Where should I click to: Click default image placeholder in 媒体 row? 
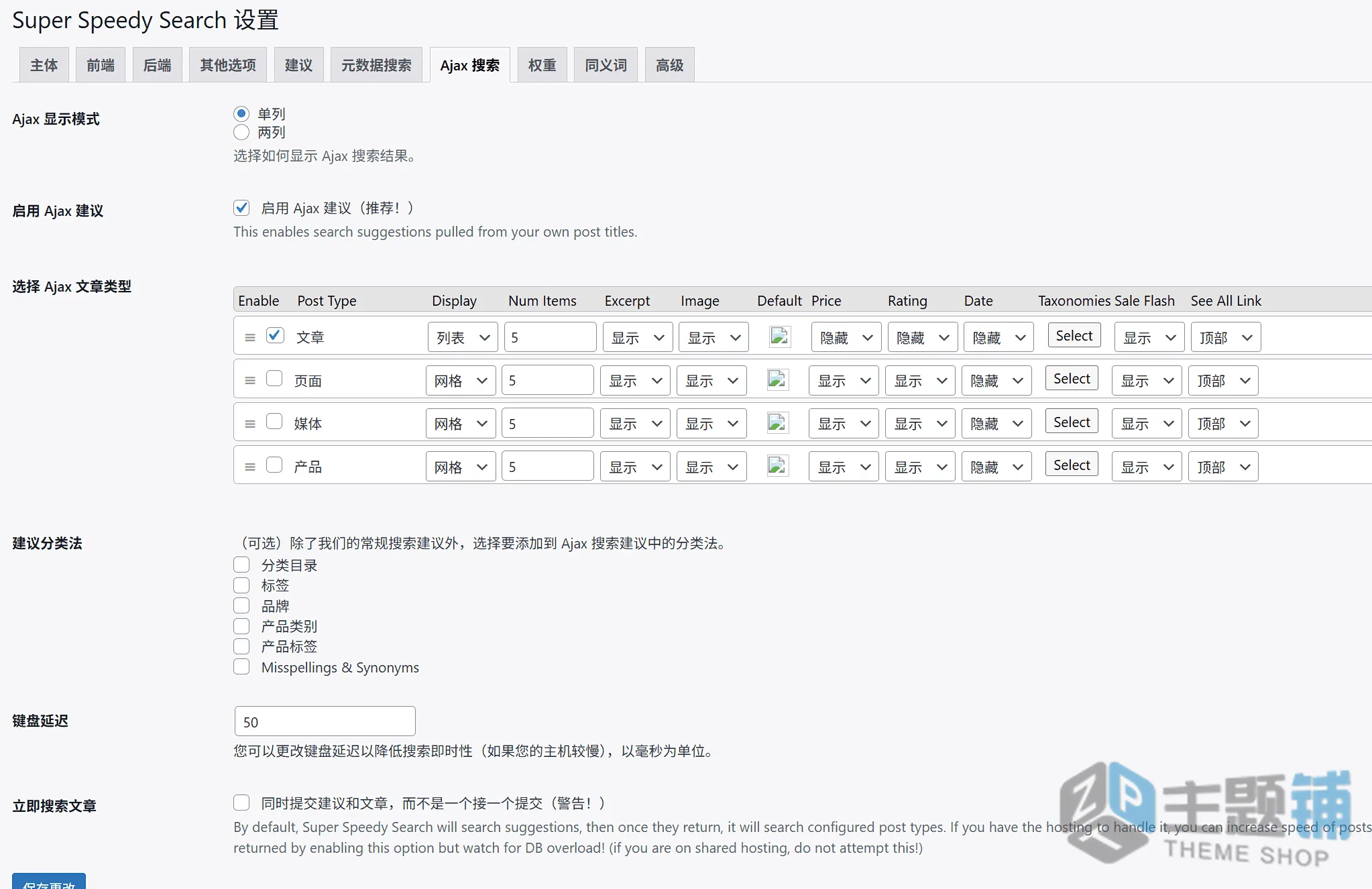pos(777,422)
